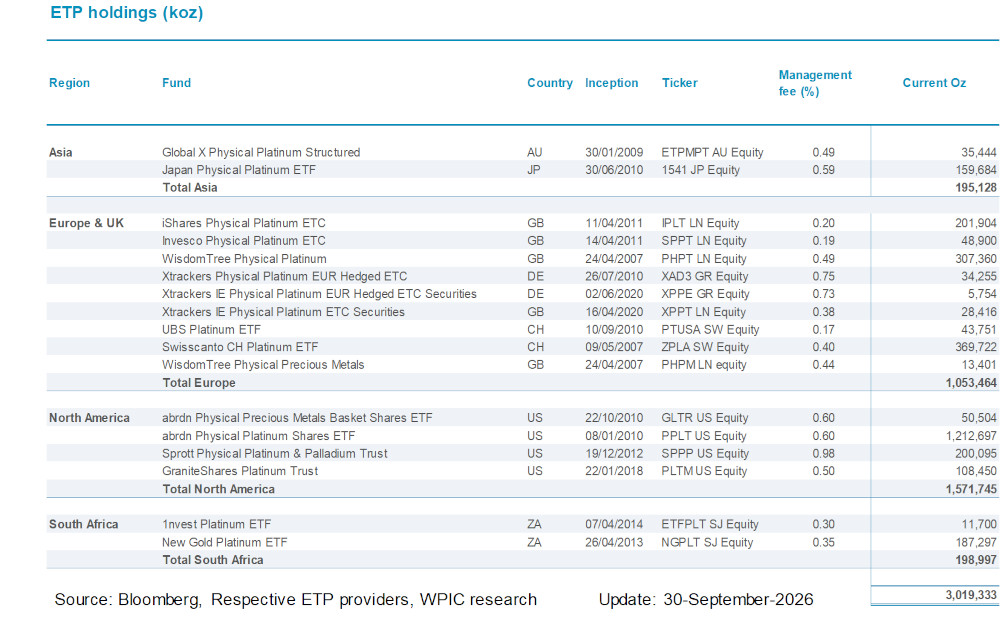Click the 'Update: 30-September-2026' text

tap(706, 600)
